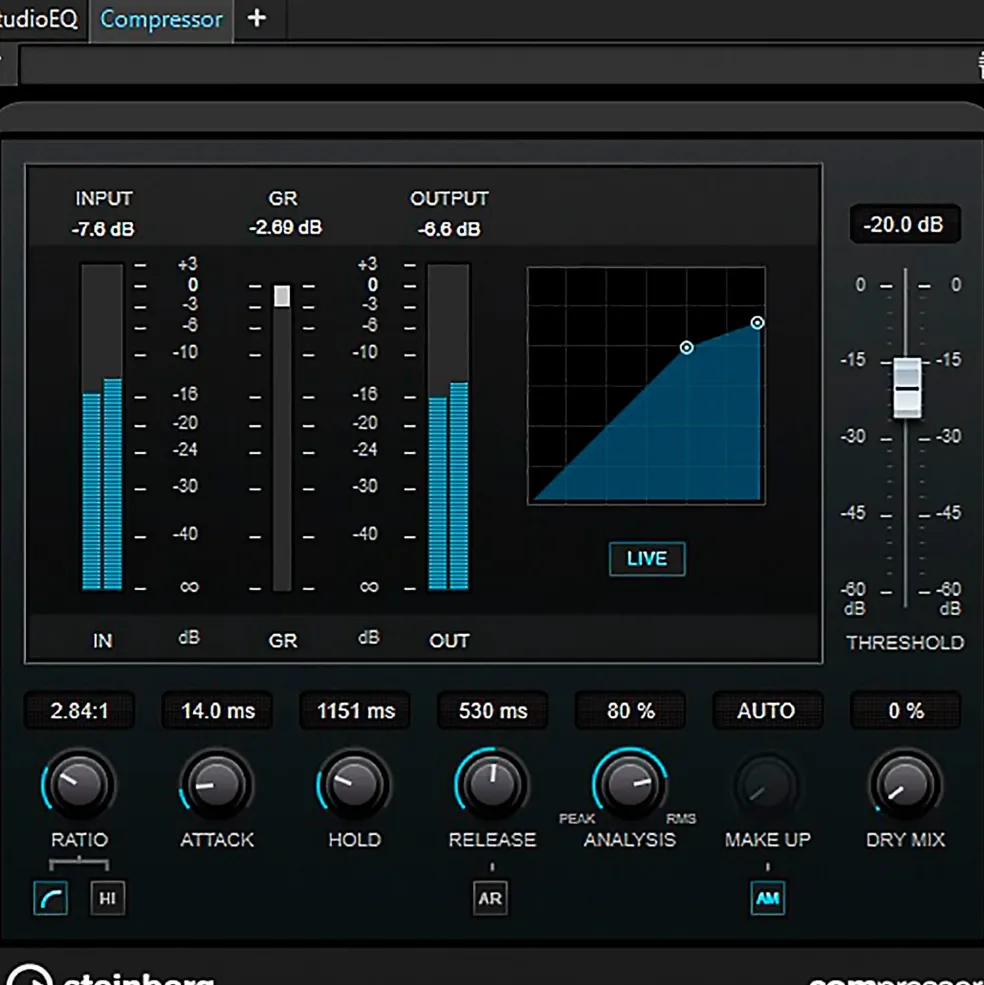Click the Ratio knob
984x985 pixels.
(79, 785)
